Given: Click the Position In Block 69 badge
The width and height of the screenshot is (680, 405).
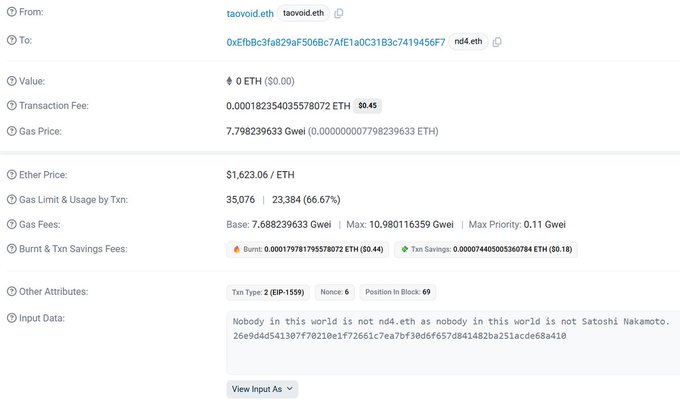Looking at the screenshot, I should [398, 292].
